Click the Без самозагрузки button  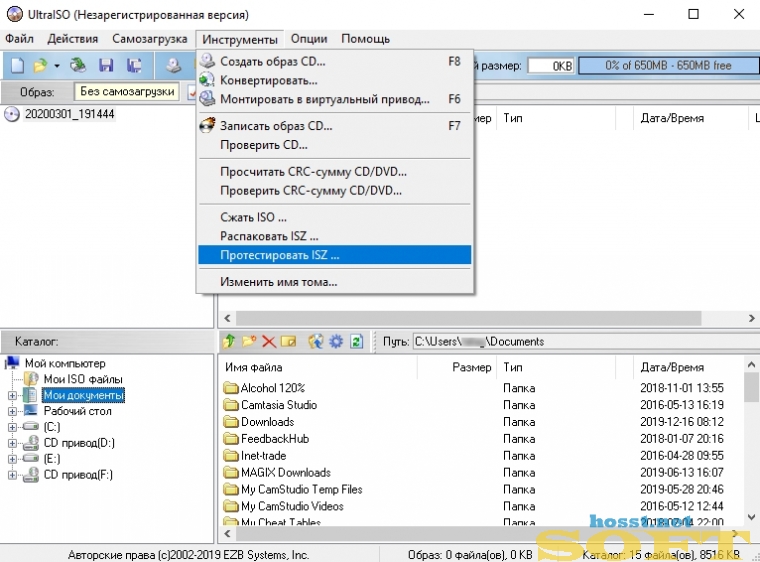point(127,92)
